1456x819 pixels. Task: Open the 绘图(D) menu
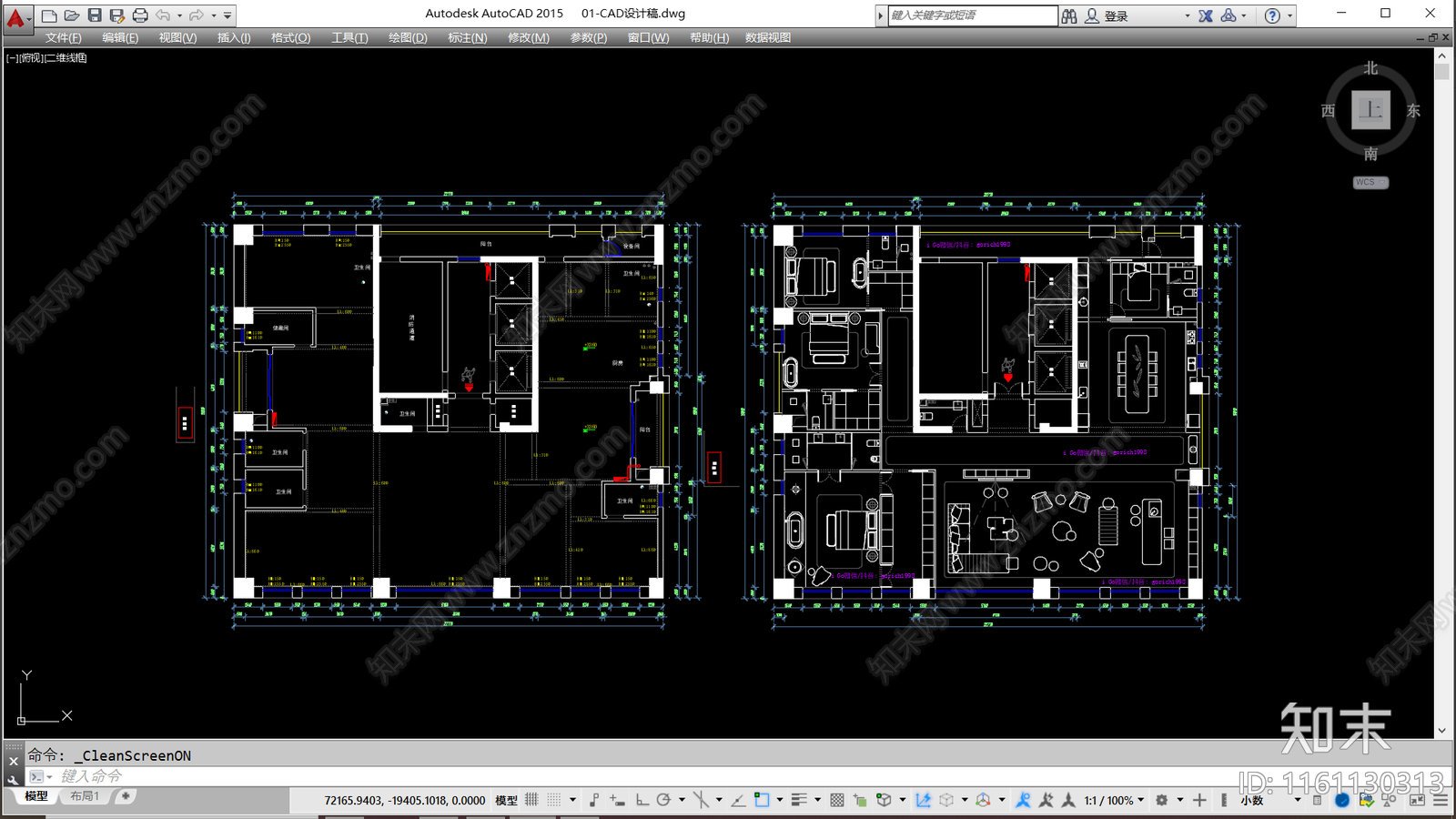point(408,37)
